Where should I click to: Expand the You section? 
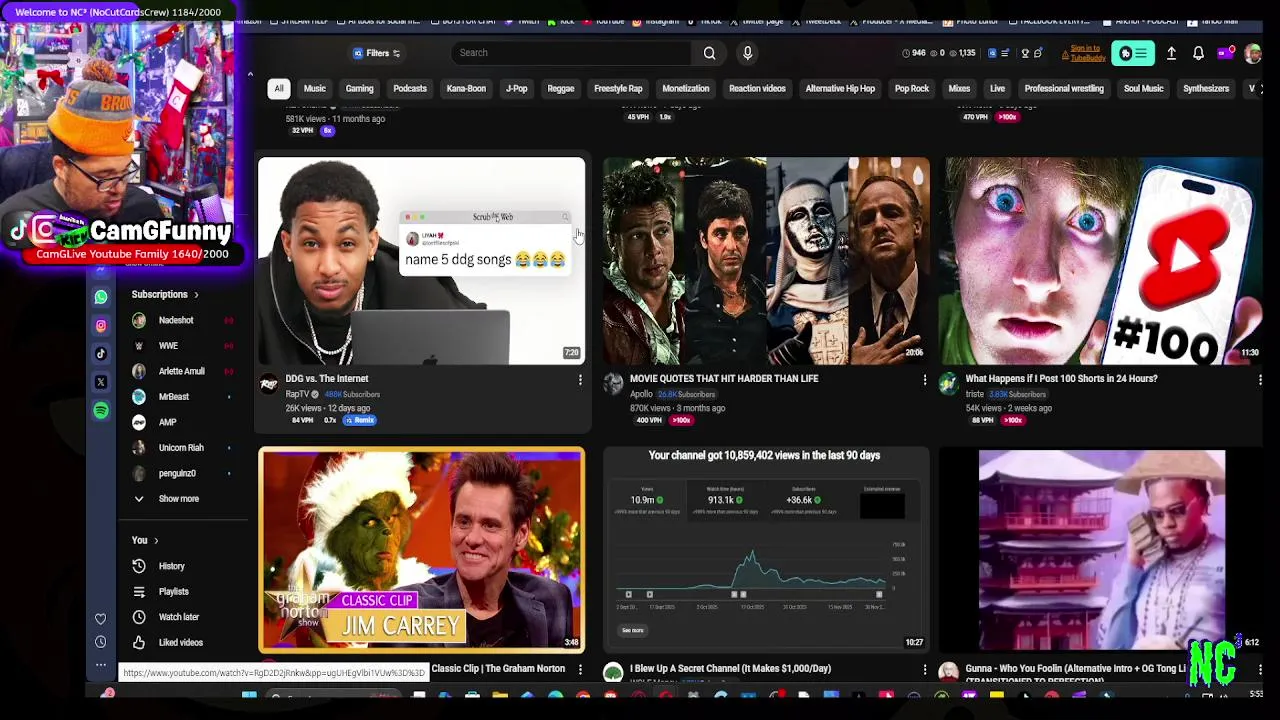tap(146, 541)
